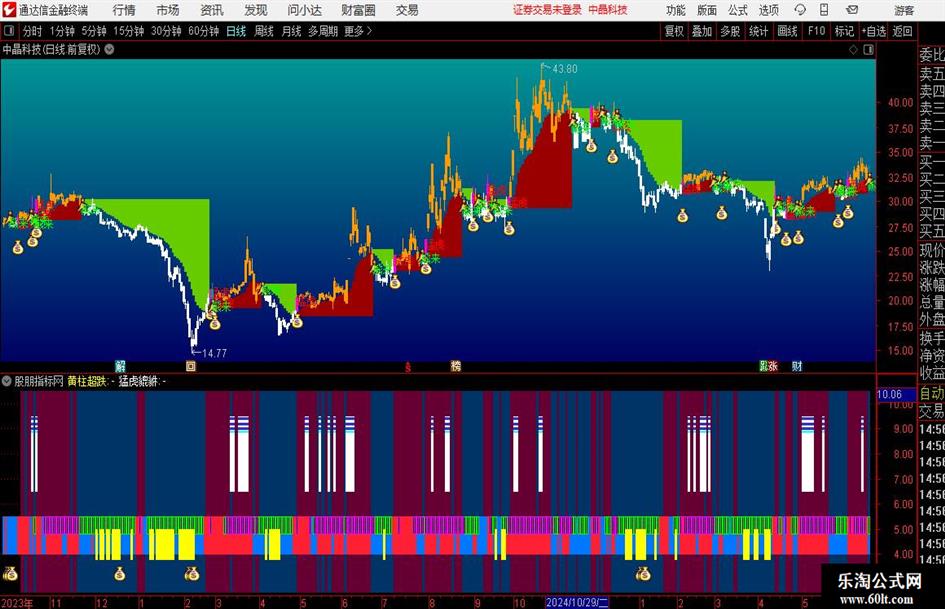Open the F10 company info

pyautogui.click(x=817, y=31)
